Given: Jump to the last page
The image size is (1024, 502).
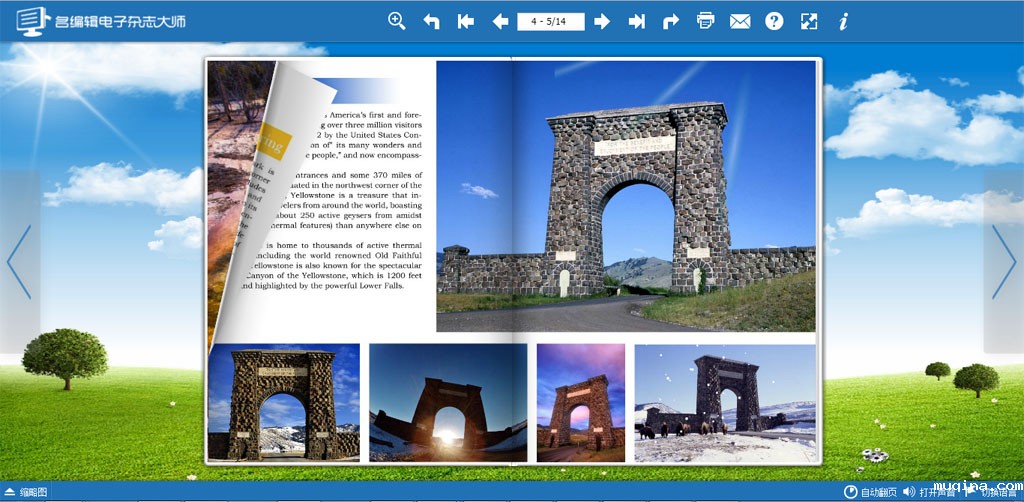Looking at the screenshot, I should (x=636, y=21).
